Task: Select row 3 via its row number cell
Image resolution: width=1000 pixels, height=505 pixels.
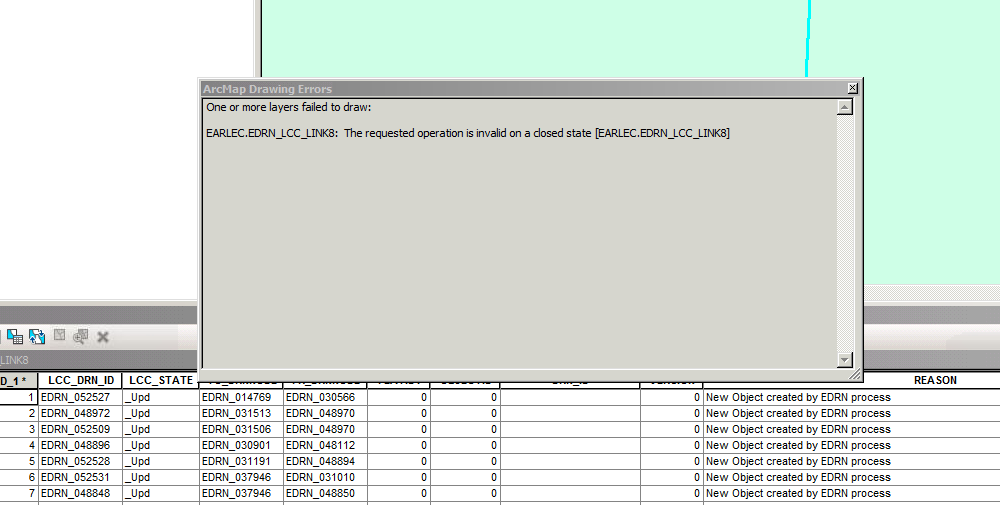Action: pyautogui.click(x=19, y=429)
